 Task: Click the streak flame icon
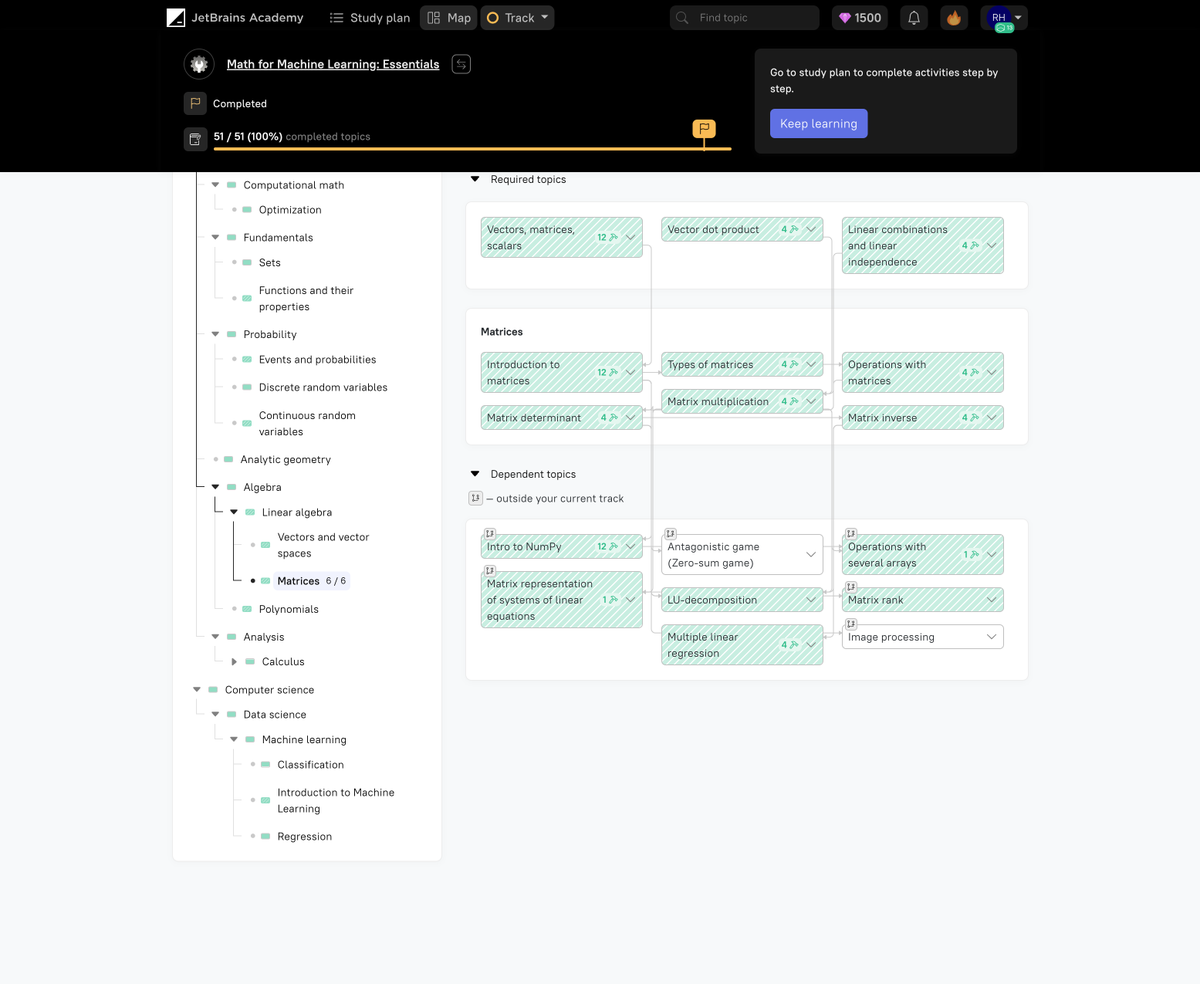[954, 18]
